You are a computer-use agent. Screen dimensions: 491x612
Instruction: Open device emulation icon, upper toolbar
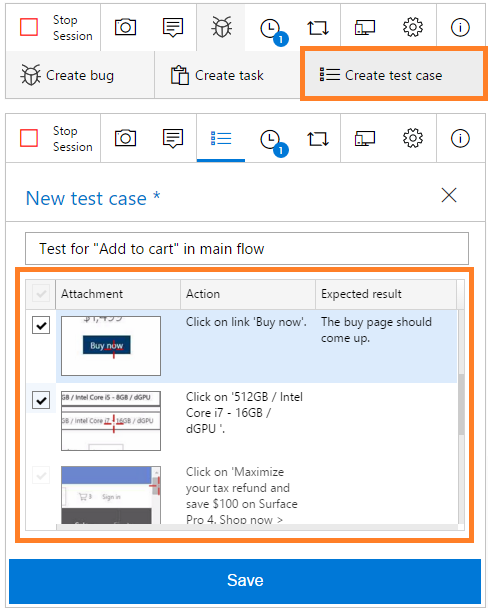[365, 28]
